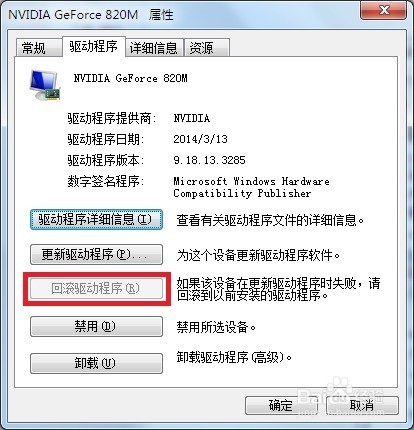Screen dimensions: 414x430
Task: Uninstall driver with 卸载(U) button
Action: click(x=96, y=363)
